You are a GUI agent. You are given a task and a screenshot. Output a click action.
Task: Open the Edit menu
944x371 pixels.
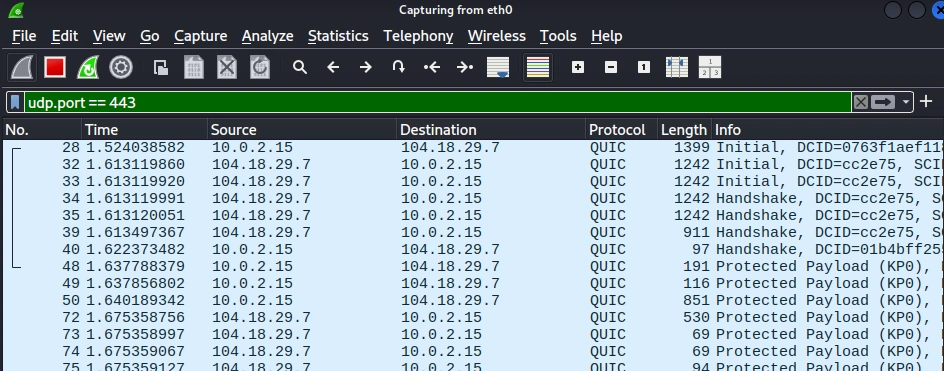click(64, 36)
